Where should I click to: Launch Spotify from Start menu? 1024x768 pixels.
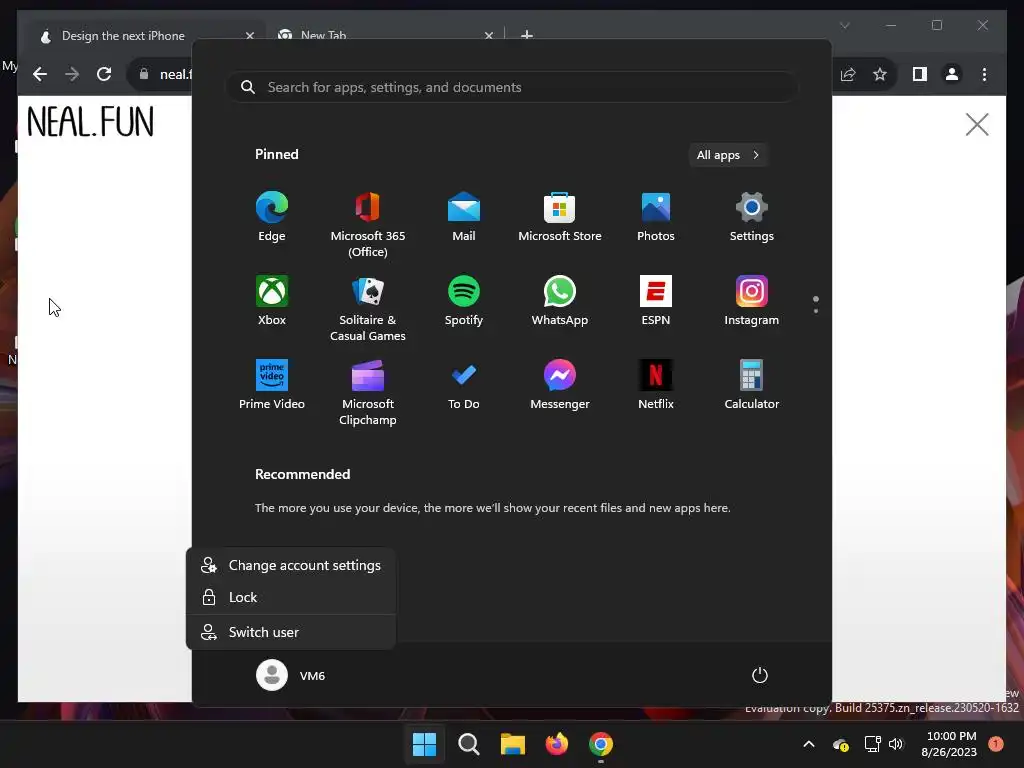point(464,300)
